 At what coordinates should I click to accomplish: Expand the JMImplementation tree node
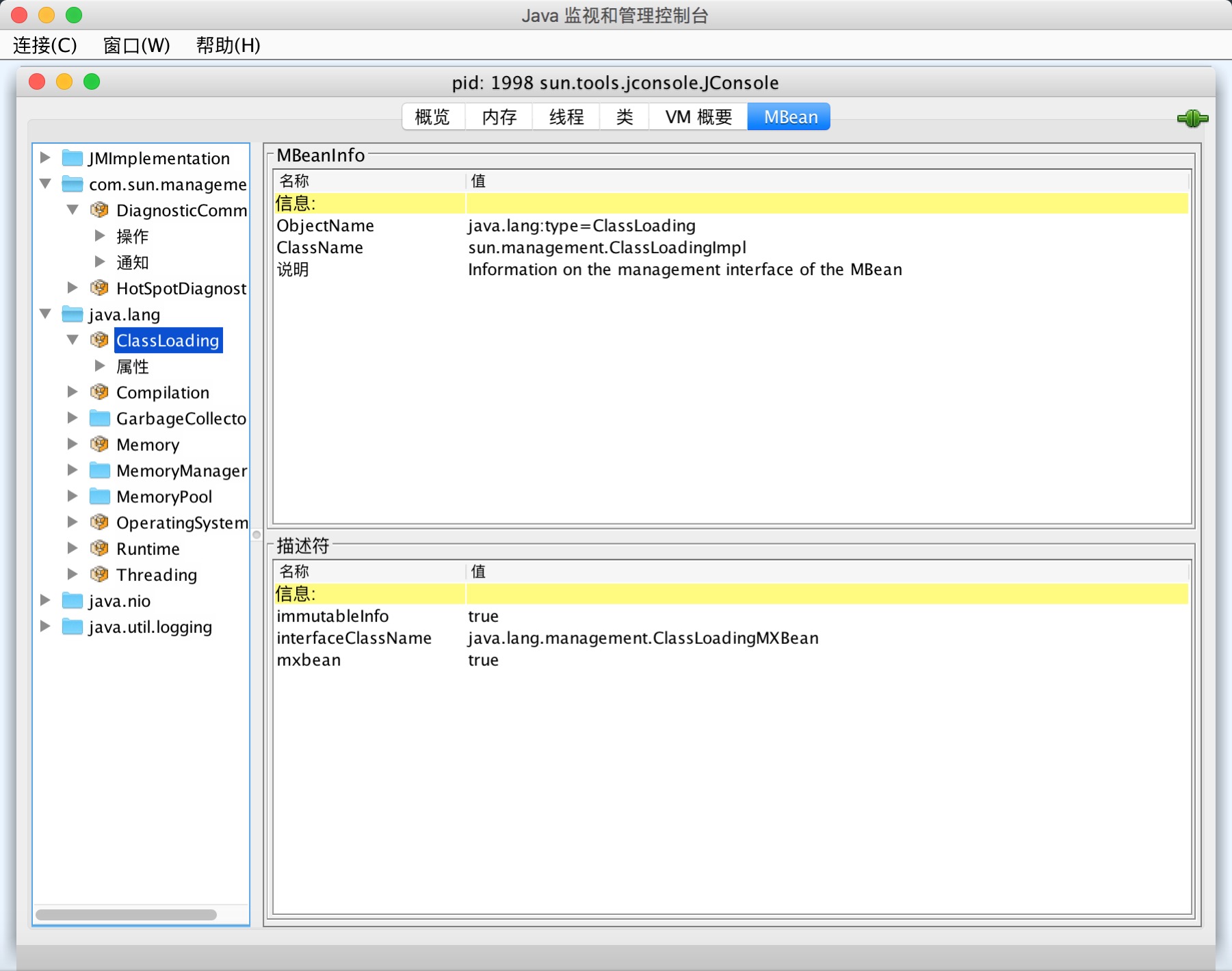[45, 157]
